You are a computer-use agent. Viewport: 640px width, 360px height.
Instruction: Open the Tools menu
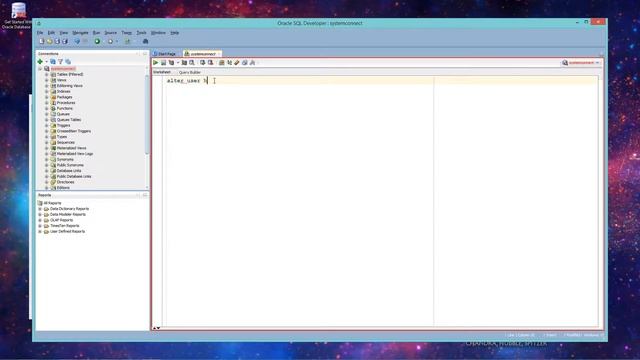click(141, 33)
